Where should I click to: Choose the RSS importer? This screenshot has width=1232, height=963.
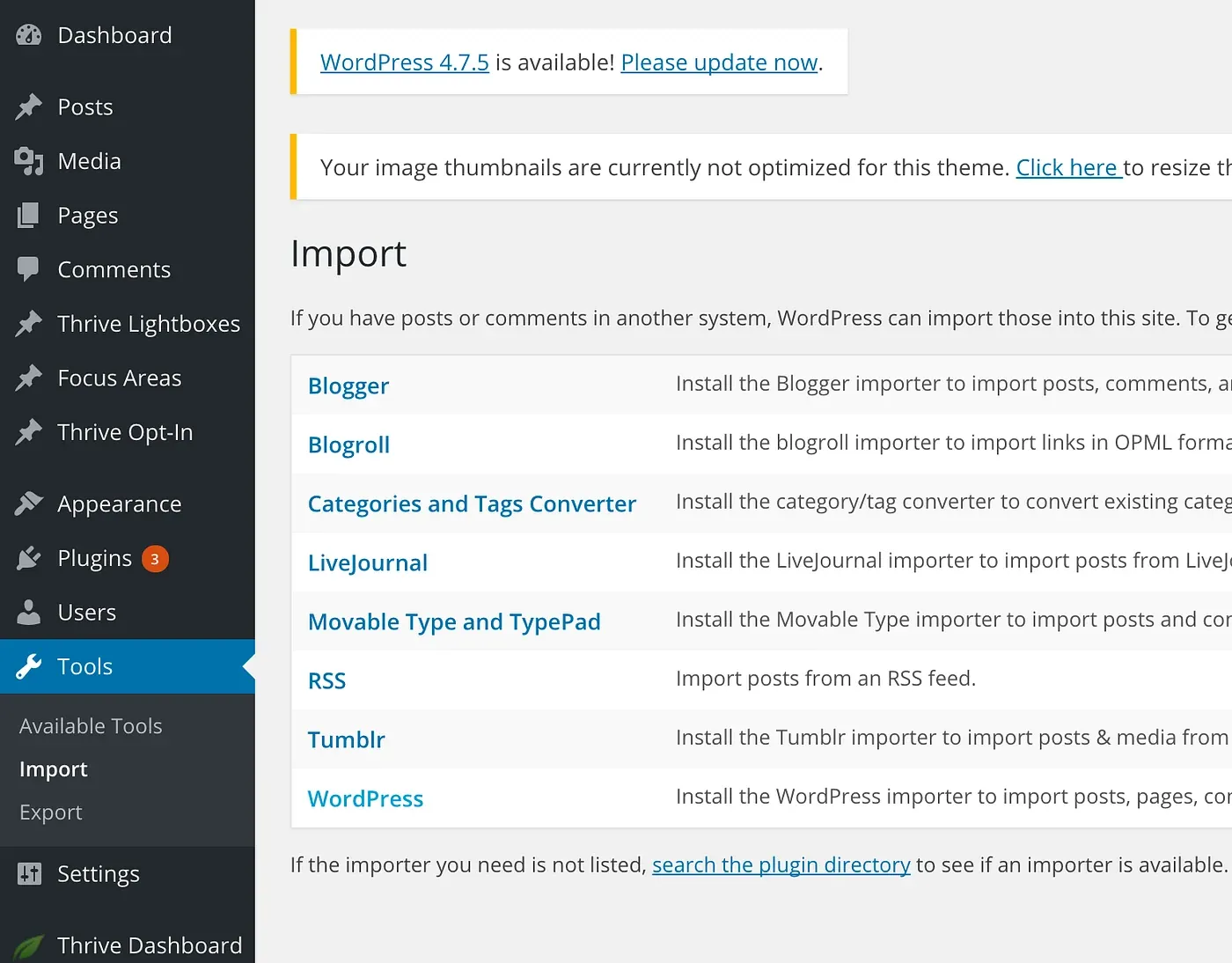click(327, 681)
